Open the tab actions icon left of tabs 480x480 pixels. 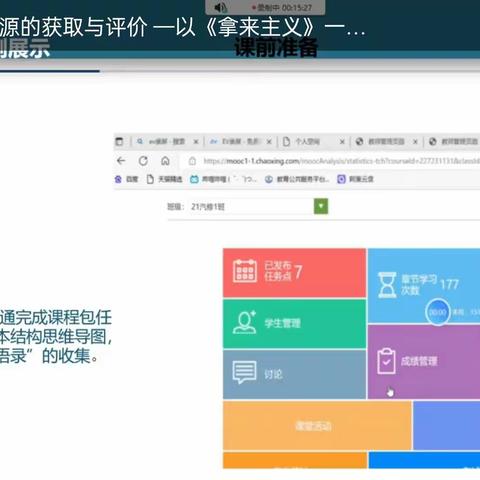(x=119, y=142)
